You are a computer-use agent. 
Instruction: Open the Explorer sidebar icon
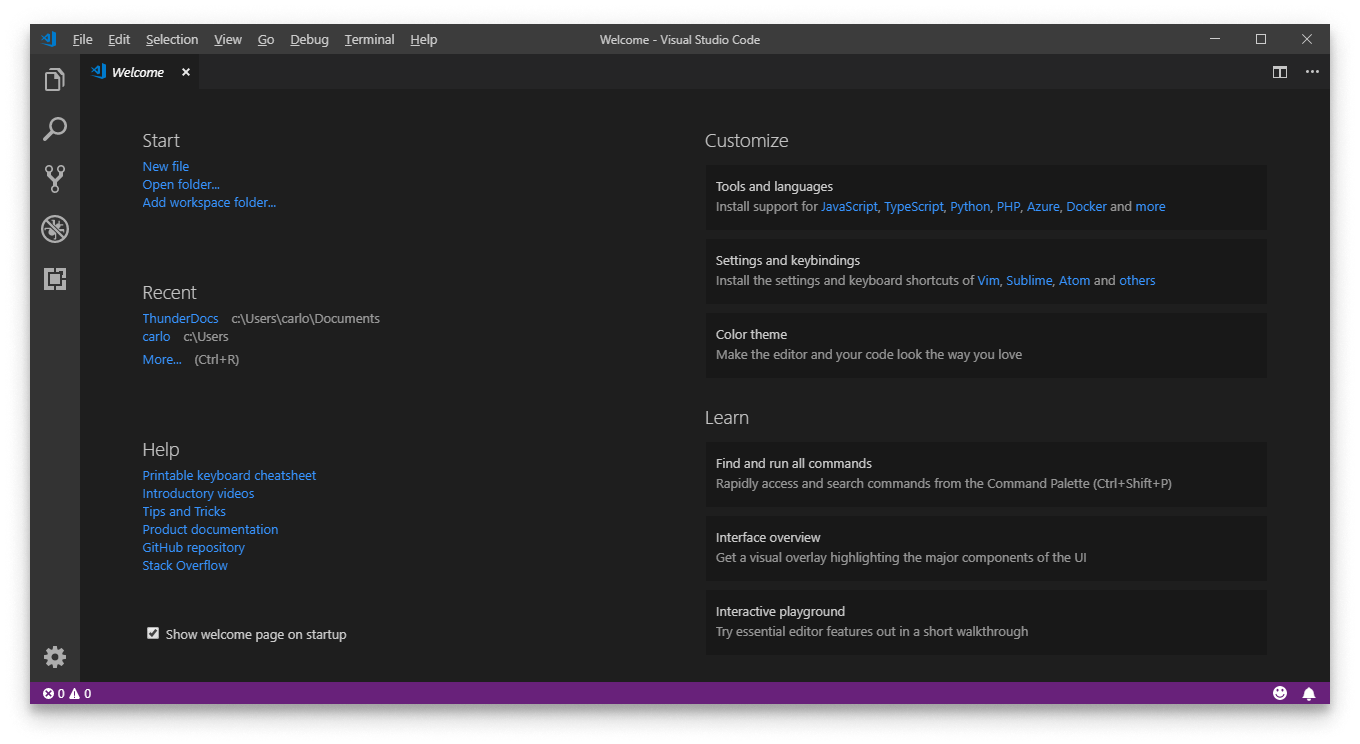tap(54, 78)
